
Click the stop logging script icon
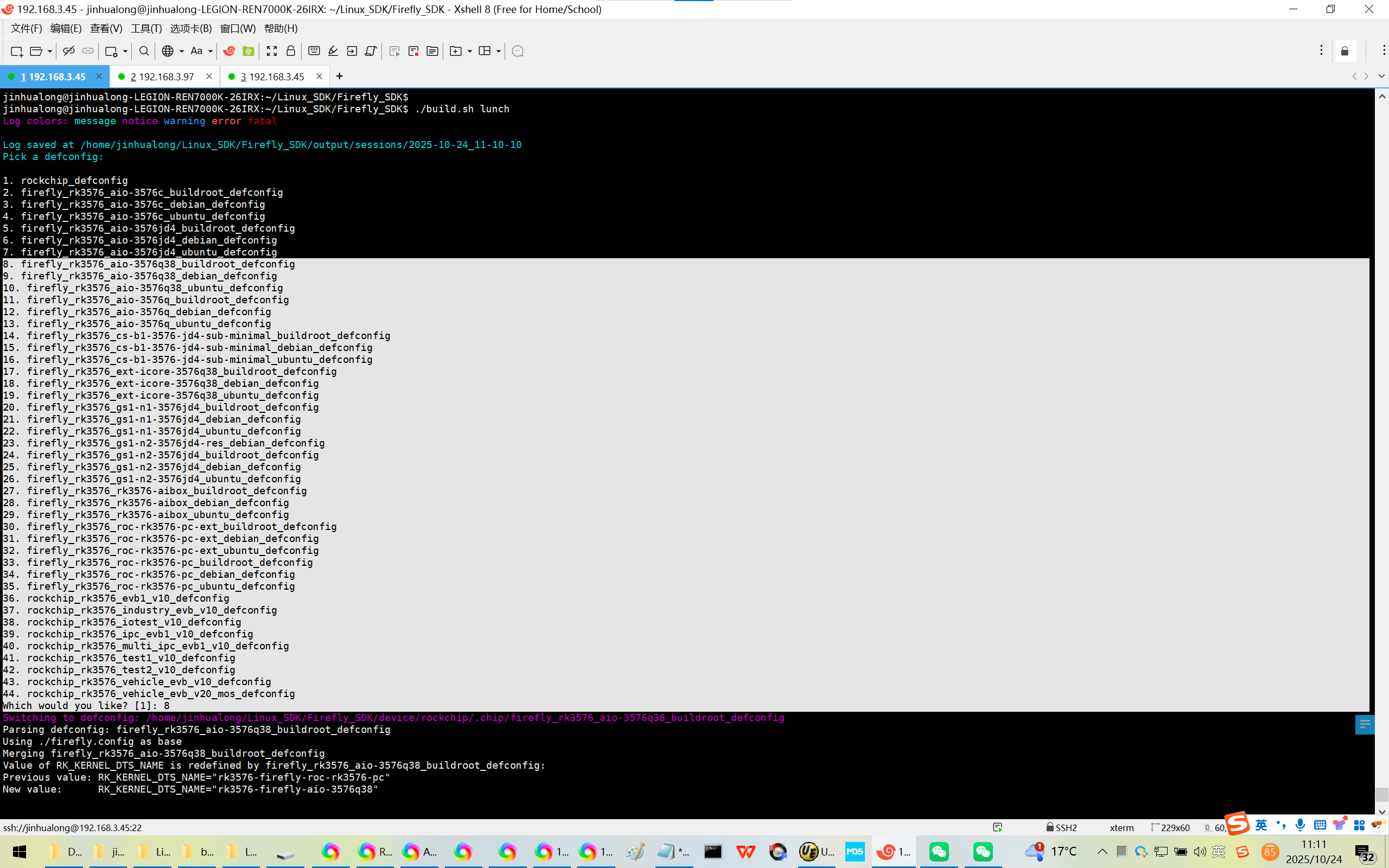click(413, 51)
